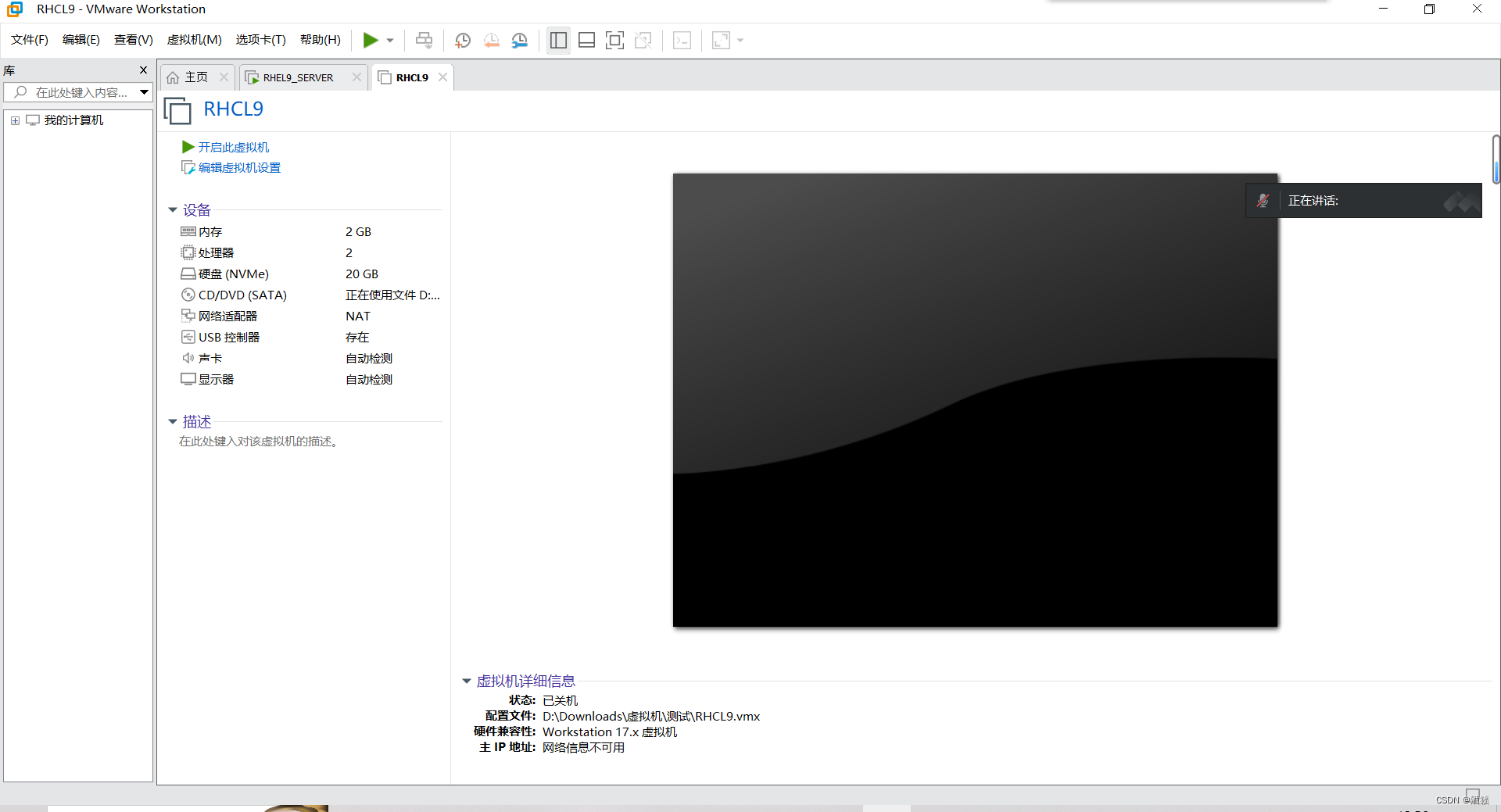Click the NAT network value
This screenshot has width=1501, height=812.
pos(358,317)
